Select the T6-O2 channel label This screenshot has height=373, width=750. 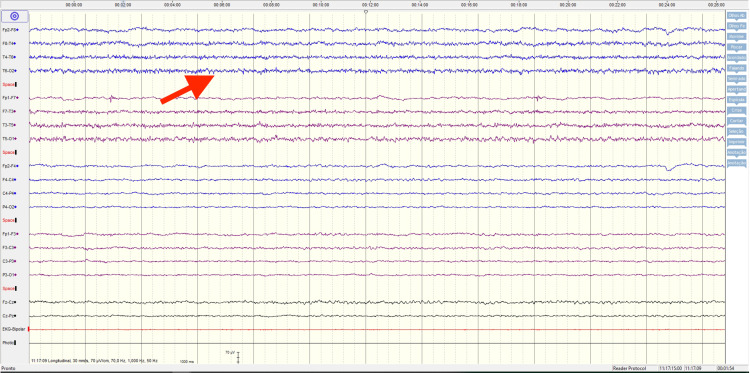coord(10,71)
